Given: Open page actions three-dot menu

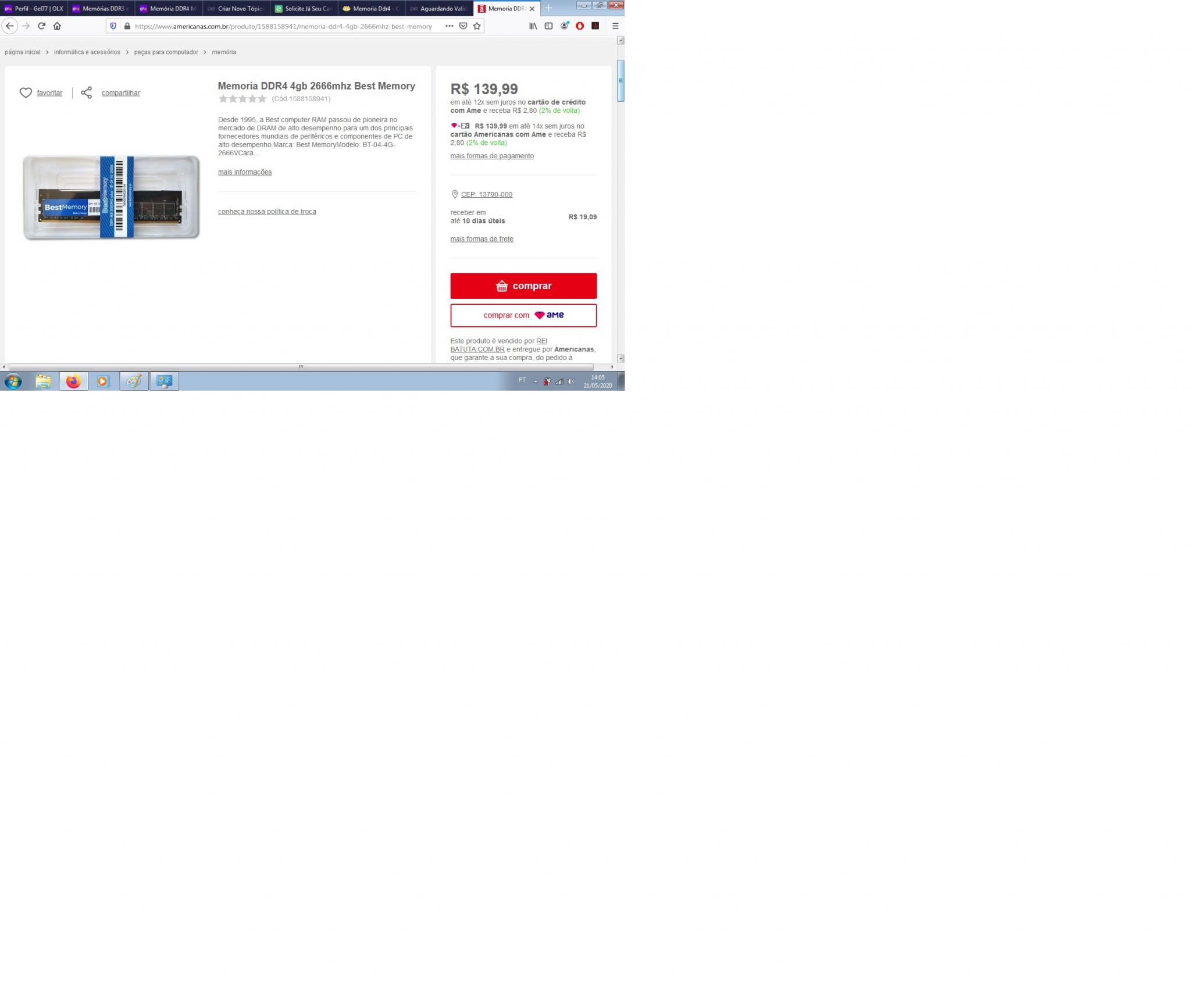Looking at the screenshot, I should (449, 26).
